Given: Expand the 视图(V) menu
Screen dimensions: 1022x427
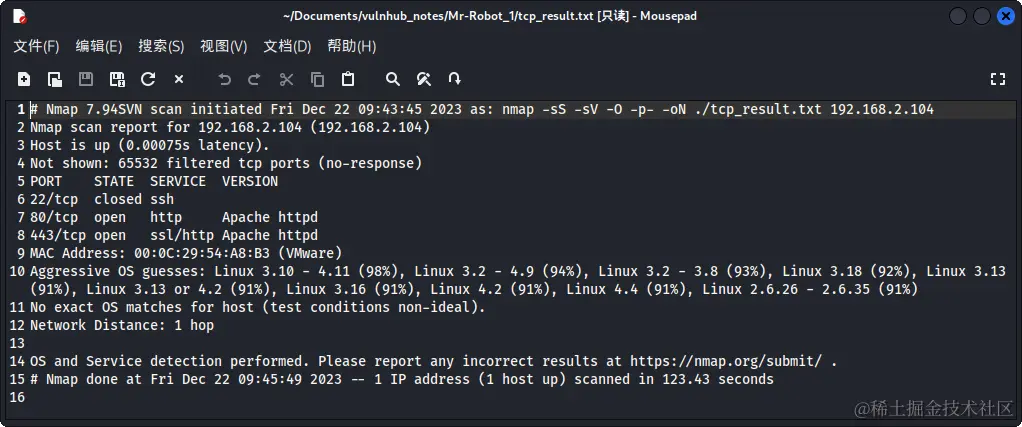Looking at the screenshot, I should [x=223, y=46].
